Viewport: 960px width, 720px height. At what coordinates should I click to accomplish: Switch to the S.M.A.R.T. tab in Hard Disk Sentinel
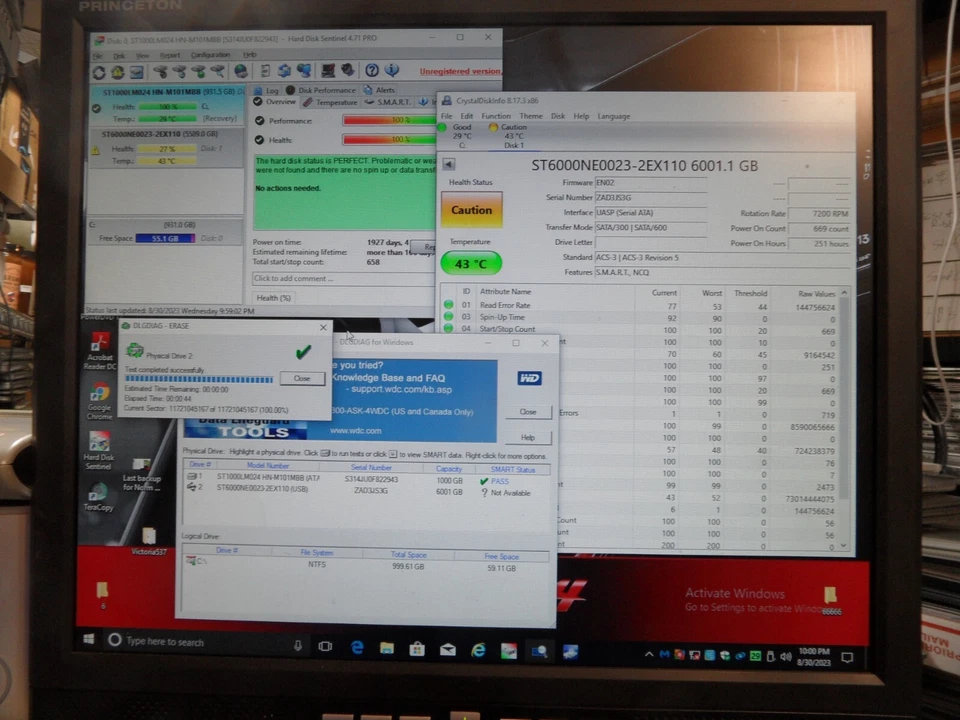(393, 101)
